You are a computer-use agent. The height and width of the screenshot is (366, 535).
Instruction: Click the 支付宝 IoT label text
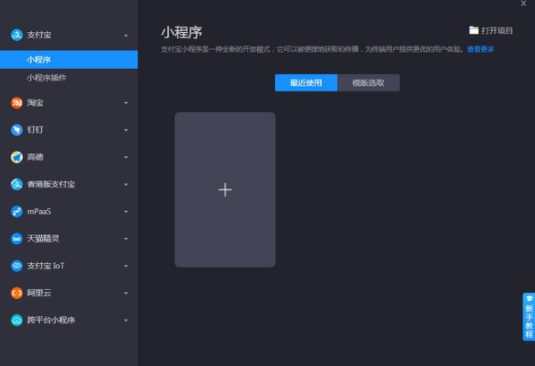46,266
